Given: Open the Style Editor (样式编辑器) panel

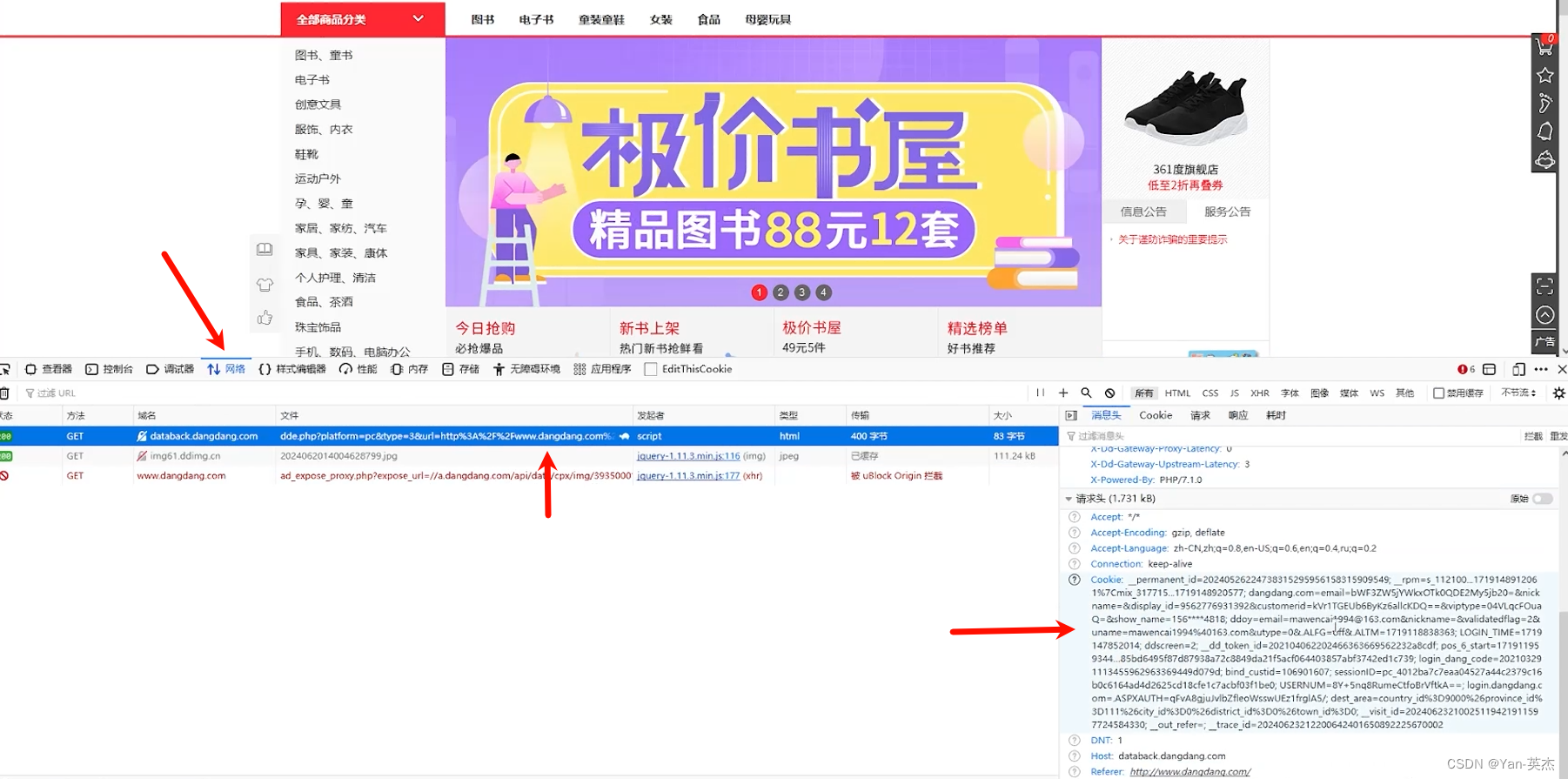Looking at the screenshot, I should [292, 369].
